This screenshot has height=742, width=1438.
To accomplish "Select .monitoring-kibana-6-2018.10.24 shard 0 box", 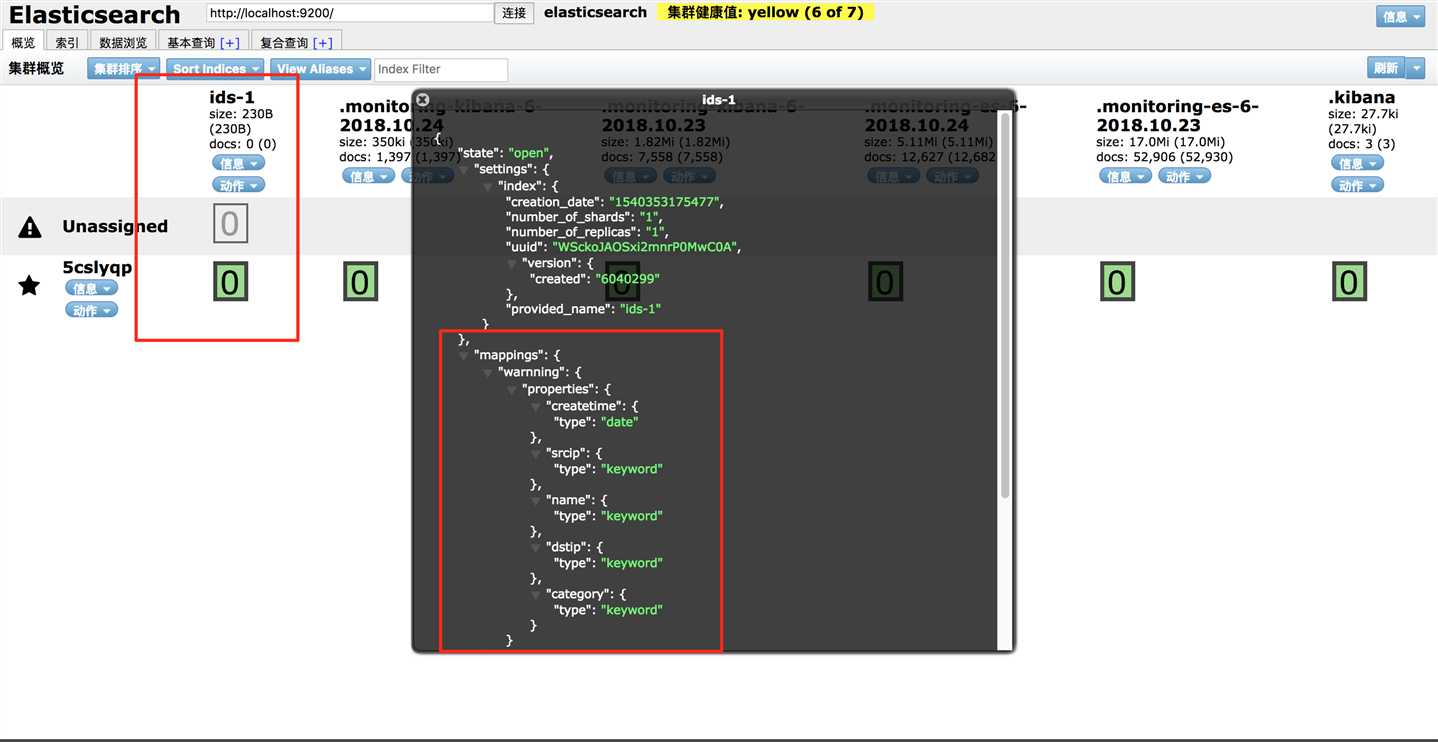I will (x=360, y=283).
